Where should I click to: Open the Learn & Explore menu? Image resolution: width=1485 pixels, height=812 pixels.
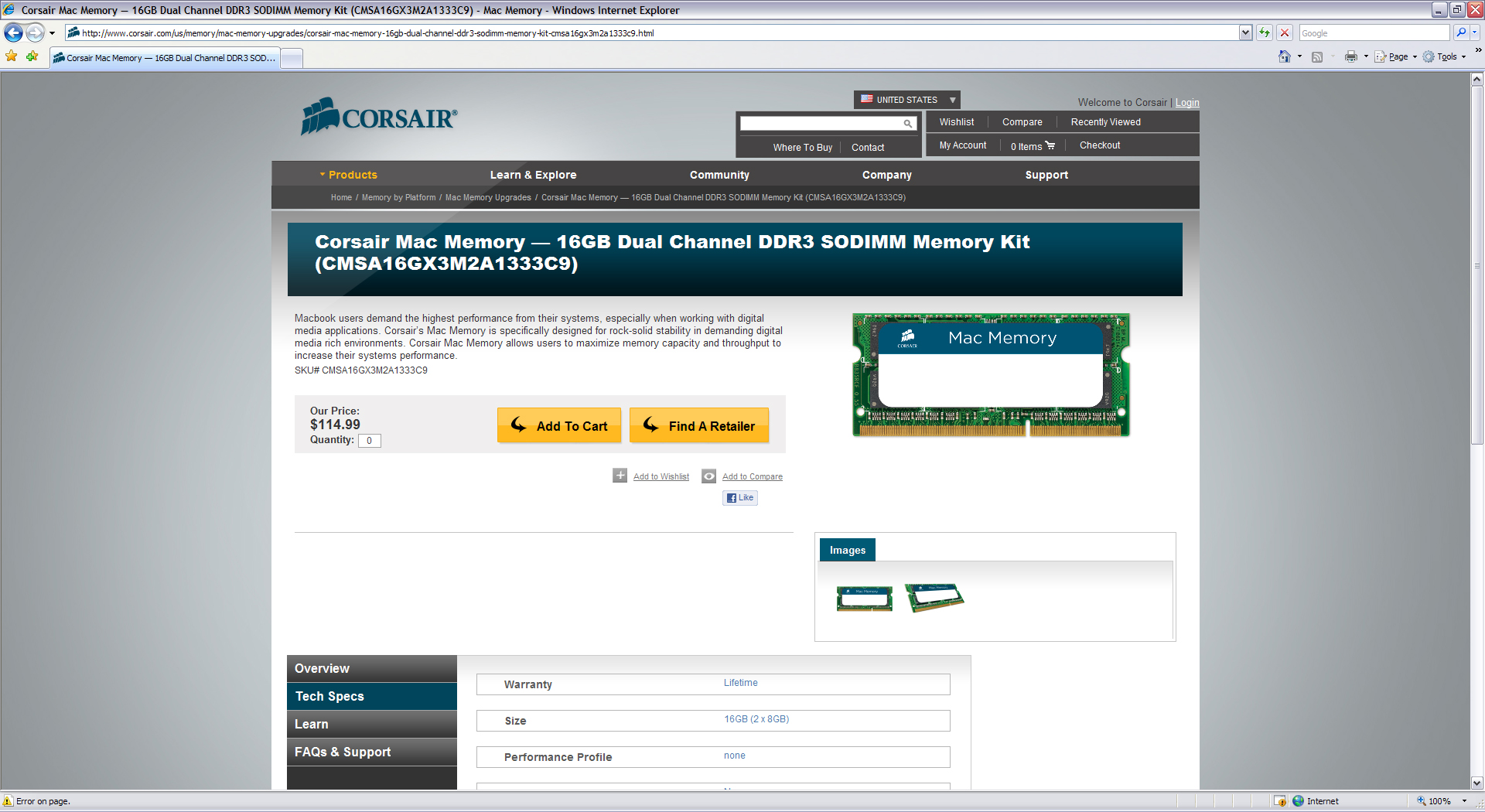[x=533, y=175]
